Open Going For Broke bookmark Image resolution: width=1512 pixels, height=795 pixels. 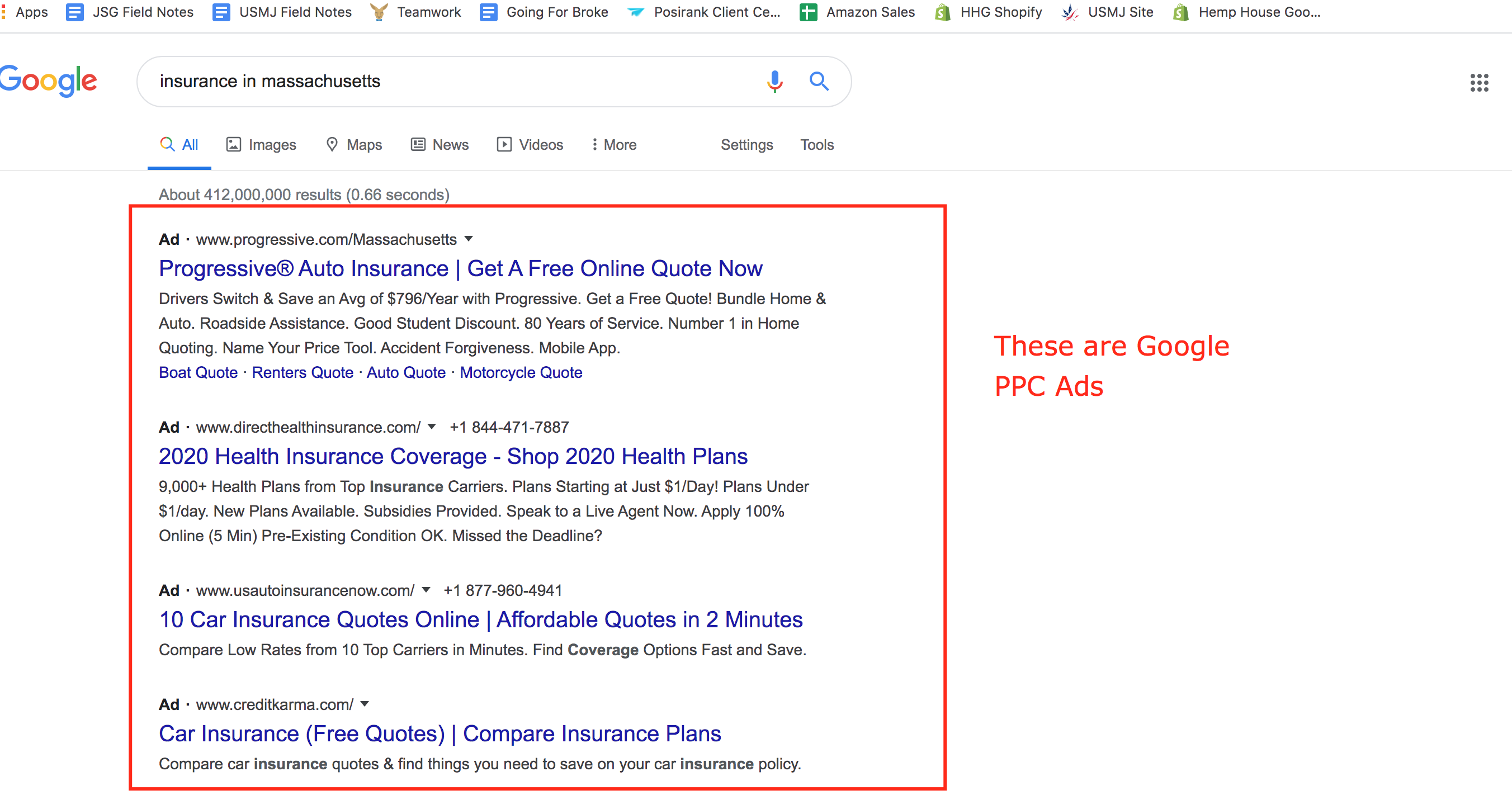[544, 12]
